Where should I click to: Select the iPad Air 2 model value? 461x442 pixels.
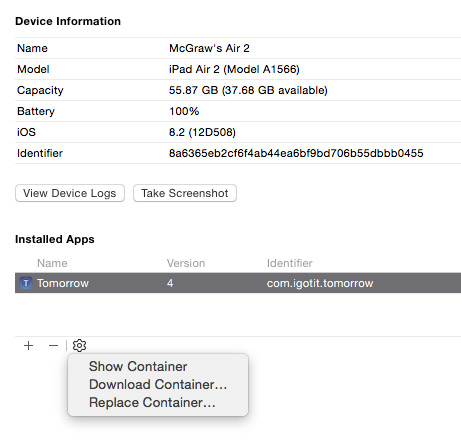coord(234,69)
